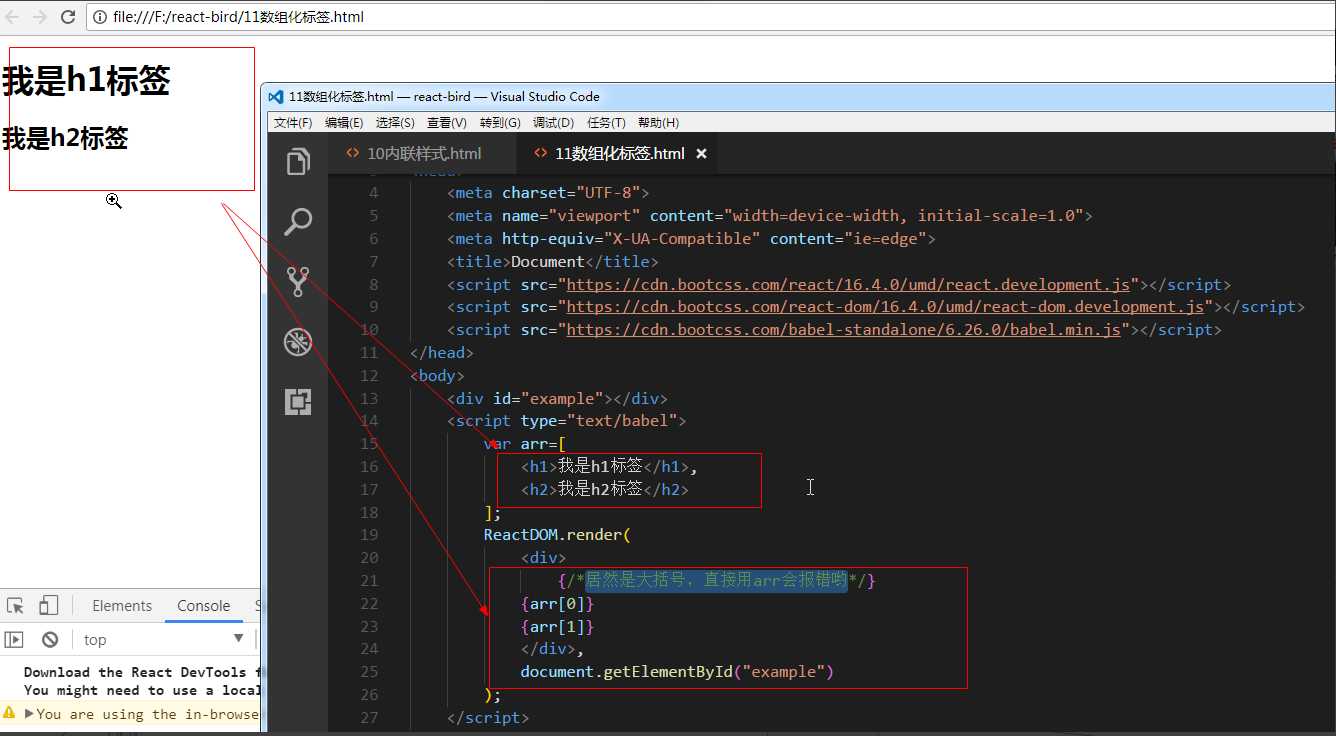
Task: Click the Download the React DevTools console message
Action: (x=141, y=673)
